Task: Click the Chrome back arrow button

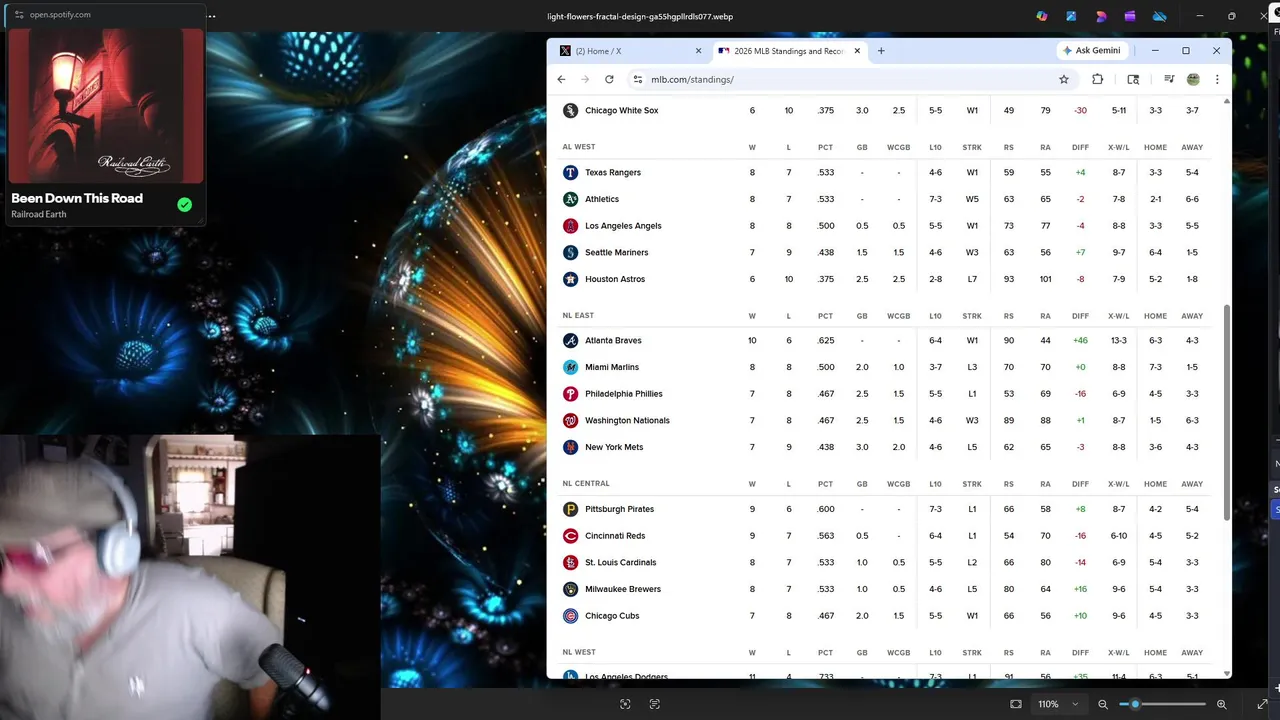Action: [x=561, y=79]
